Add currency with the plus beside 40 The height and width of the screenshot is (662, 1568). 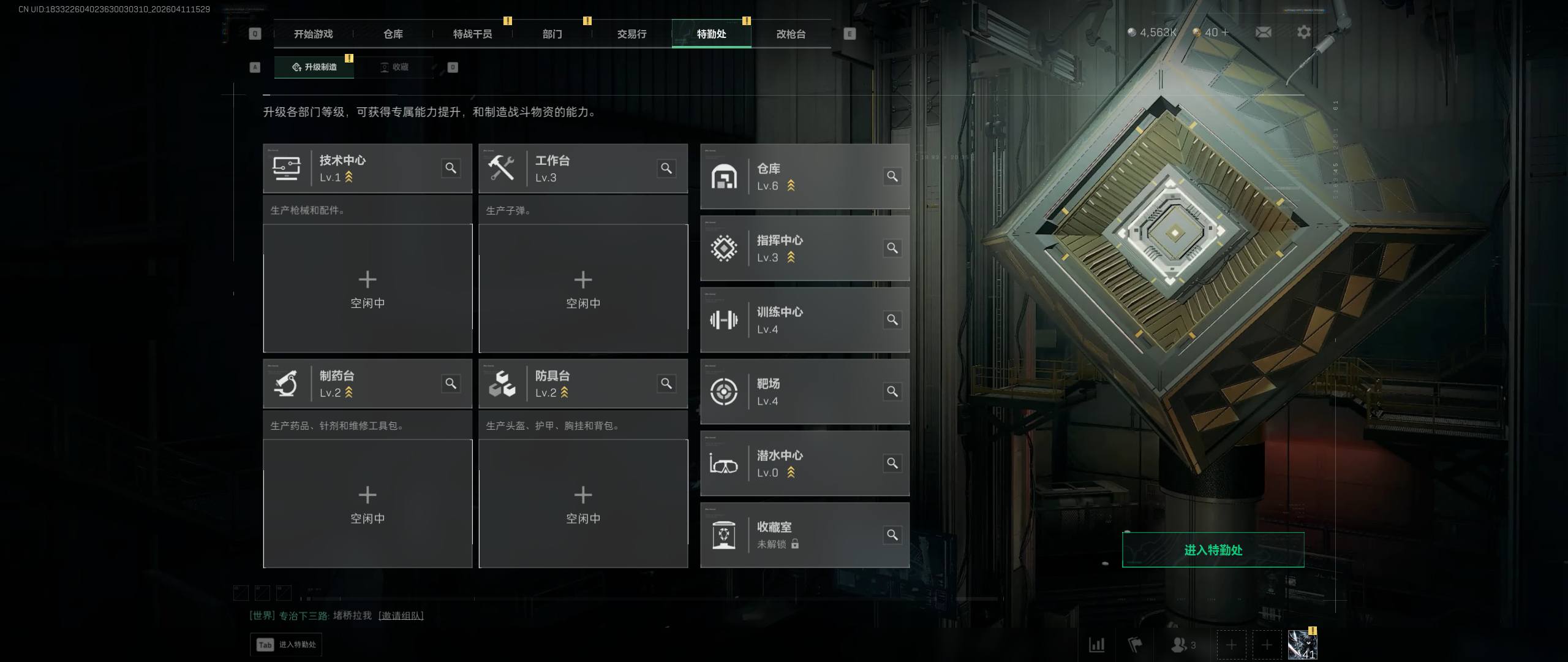pyautogui.click(x=1225, y=32)
